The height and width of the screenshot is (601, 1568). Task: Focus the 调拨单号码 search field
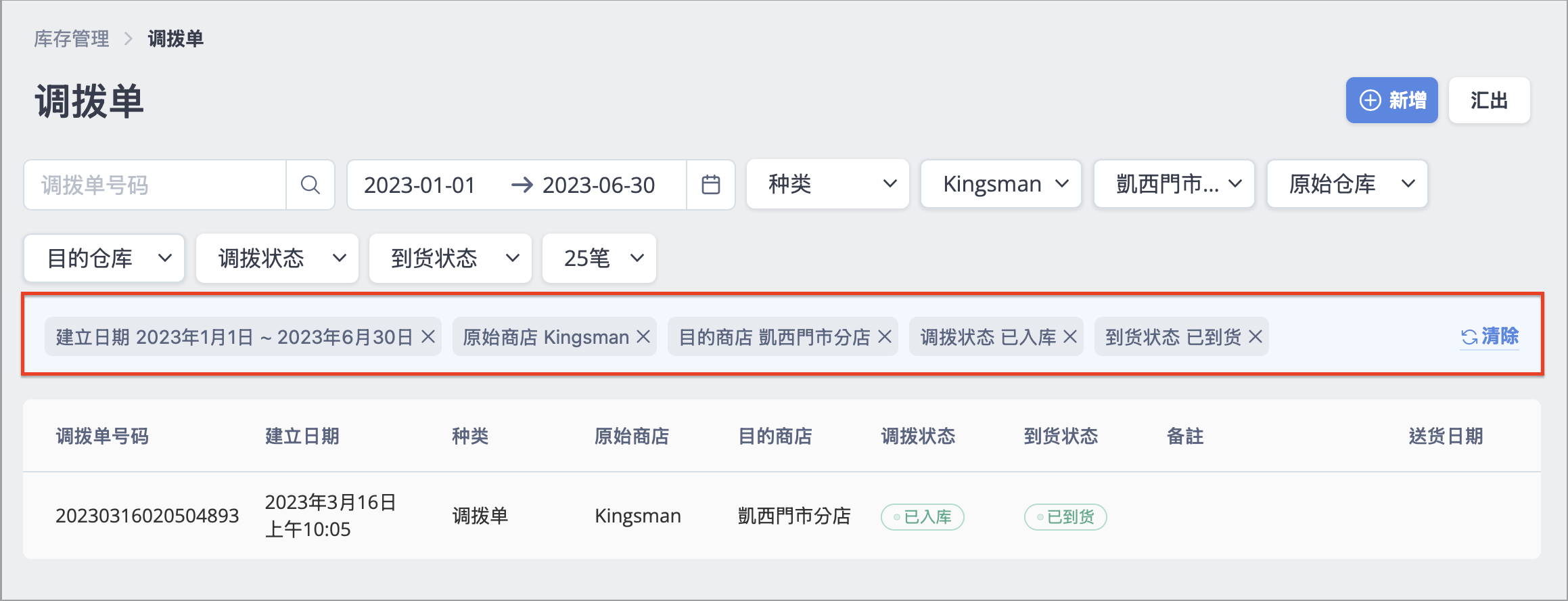[x=156, y=185]
